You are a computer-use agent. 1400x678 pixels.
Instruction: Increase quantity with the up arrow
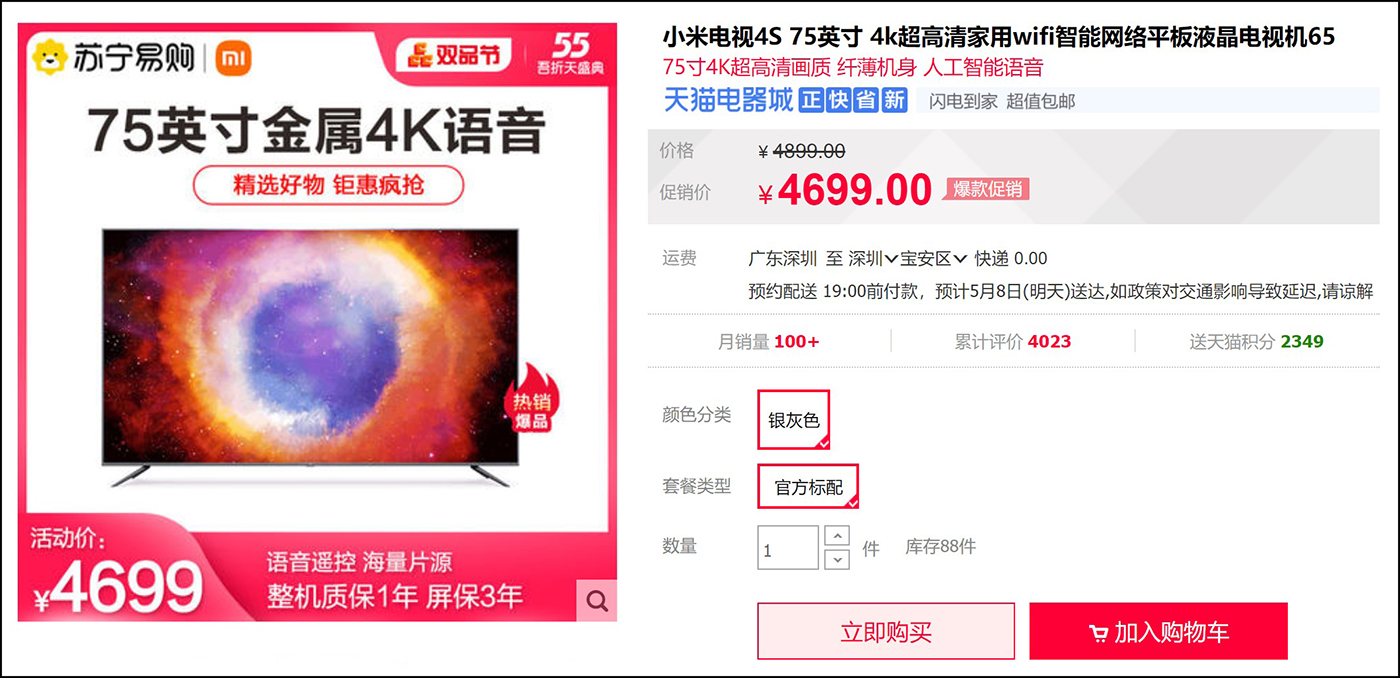[837, 536]
